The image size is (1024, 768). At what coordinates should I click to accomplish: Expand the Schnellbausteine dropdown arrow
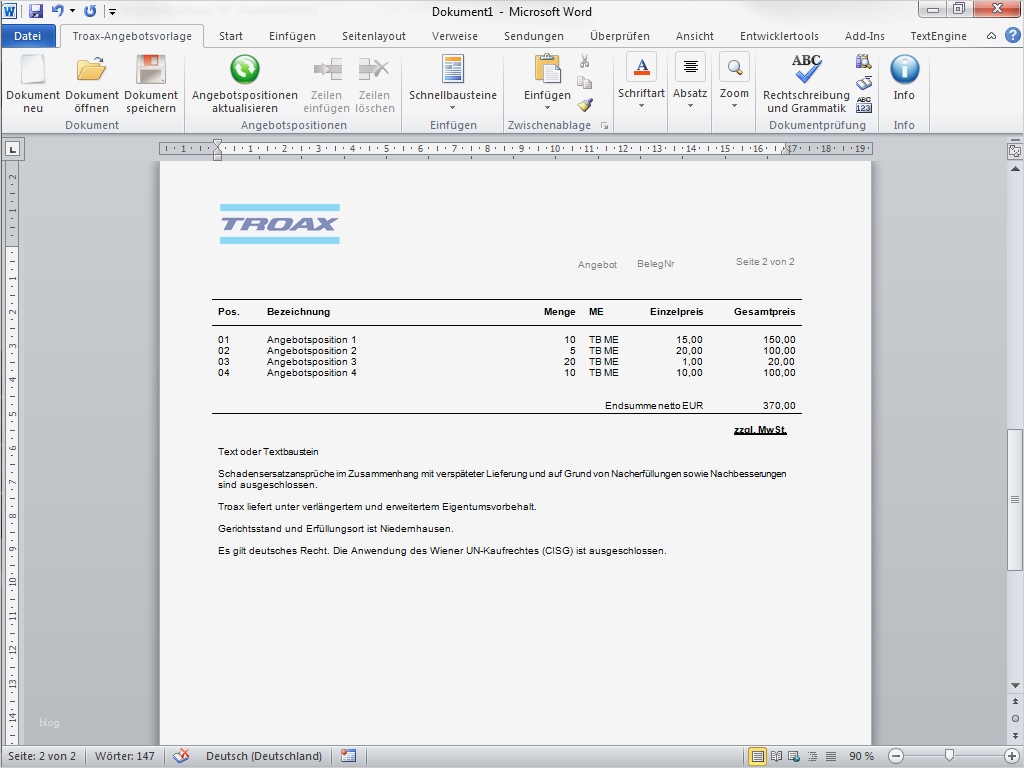click(x=453, y=107)
